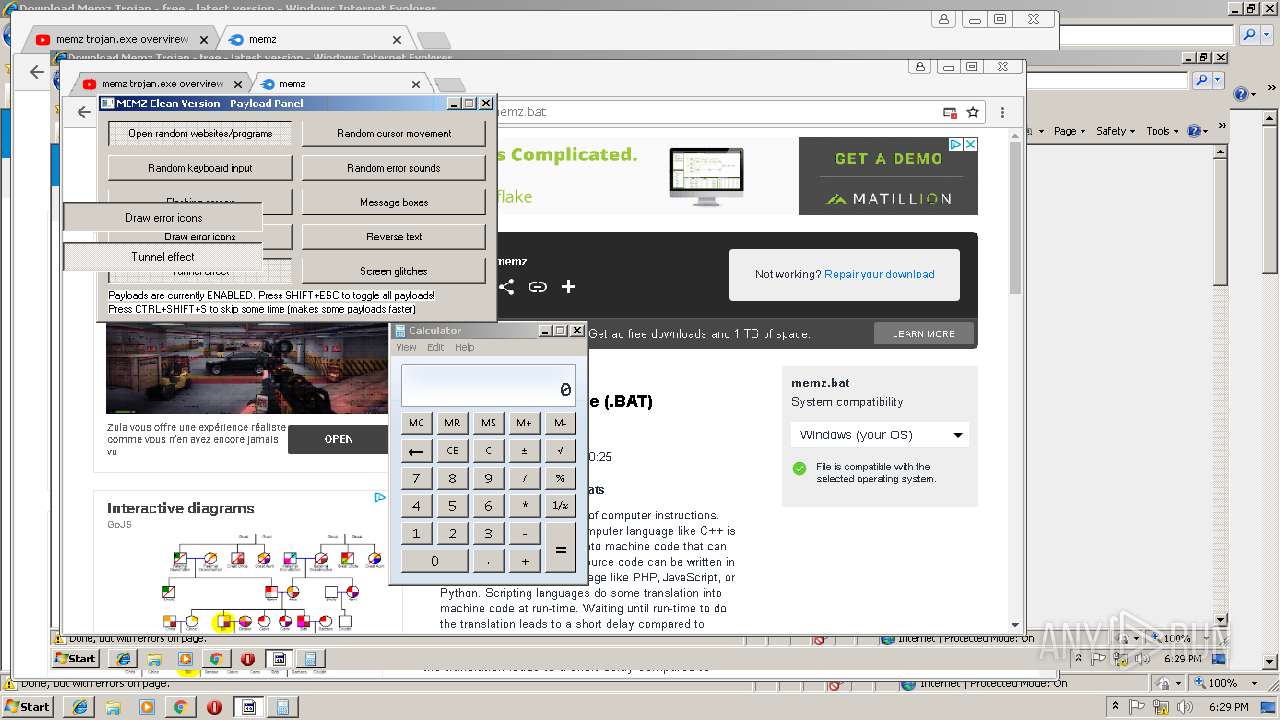Image resolution: width=1280 pixels, height=720 pixels.
Task: Open Calculator Edit menu
Action: (436, 348)
